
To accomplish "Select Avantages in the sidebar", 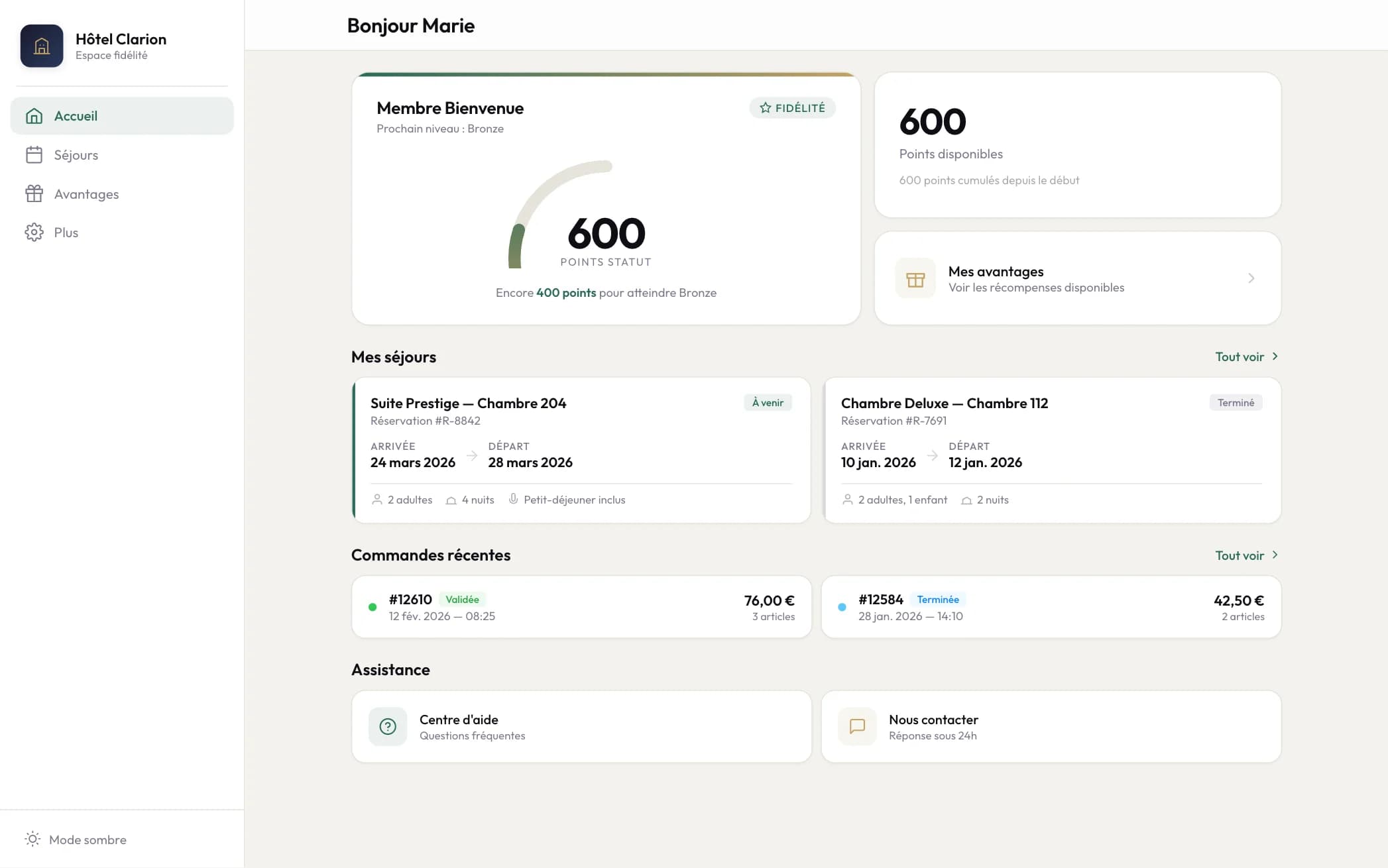I will [86, 193].
